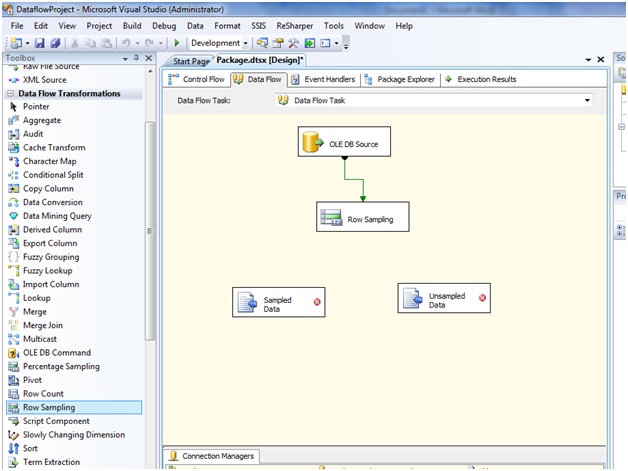Click the Toolbox vertical scrollbar

[x=151, y=250]
